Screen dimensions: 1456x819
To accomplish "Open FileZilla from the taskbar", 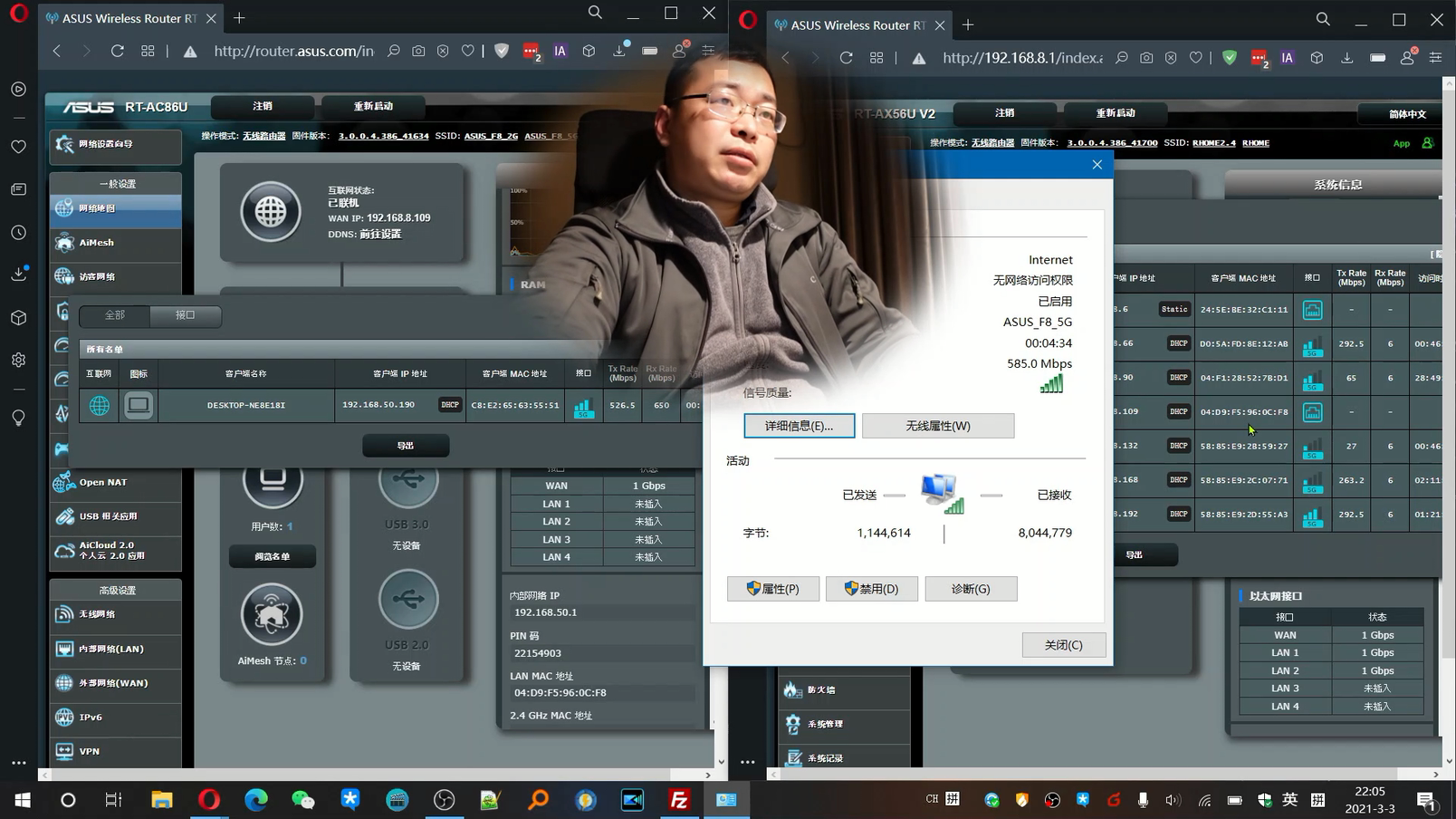I will coord(679,800).
